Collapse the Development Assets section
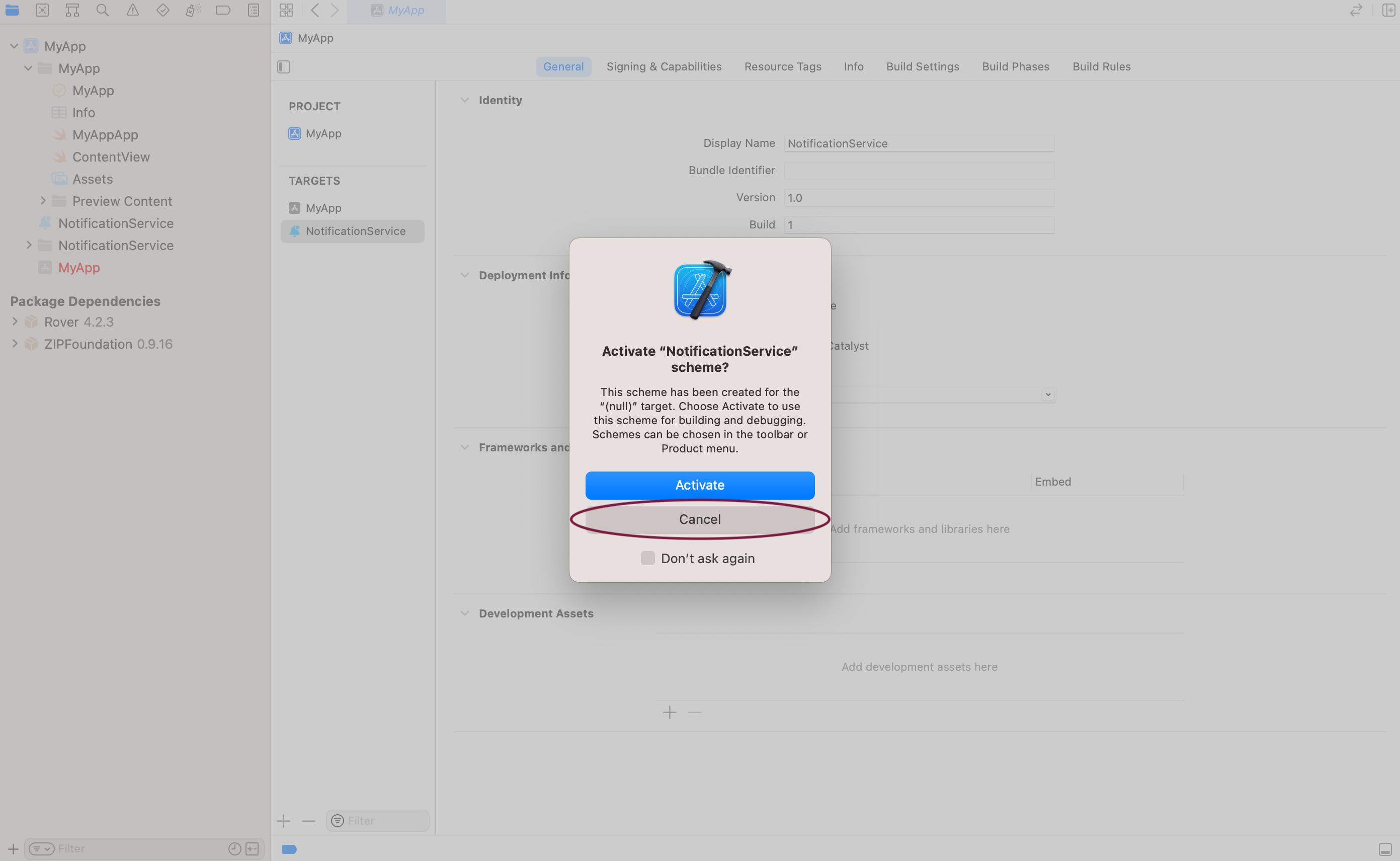The image size is (1400, 861). 465,613
